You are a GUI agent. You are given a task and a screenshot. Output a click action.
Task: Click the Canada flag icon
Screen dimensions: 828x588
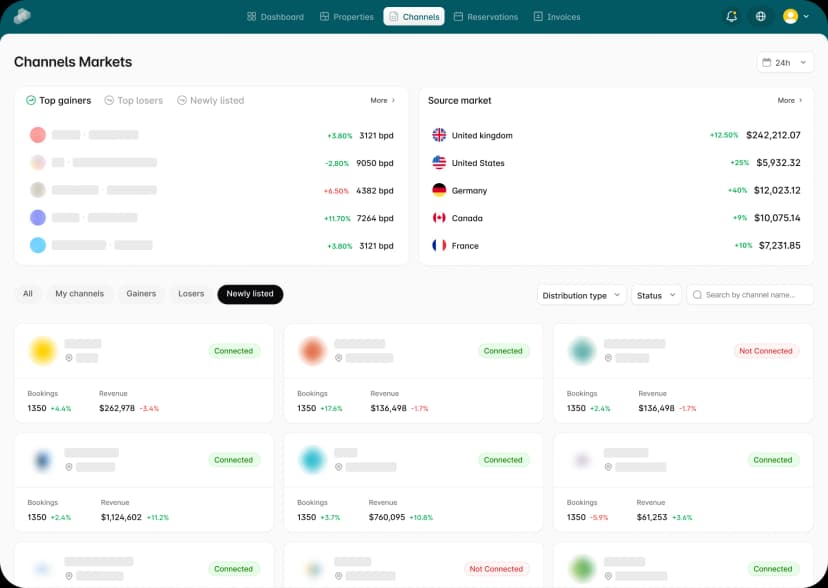(x=439, y=218)
